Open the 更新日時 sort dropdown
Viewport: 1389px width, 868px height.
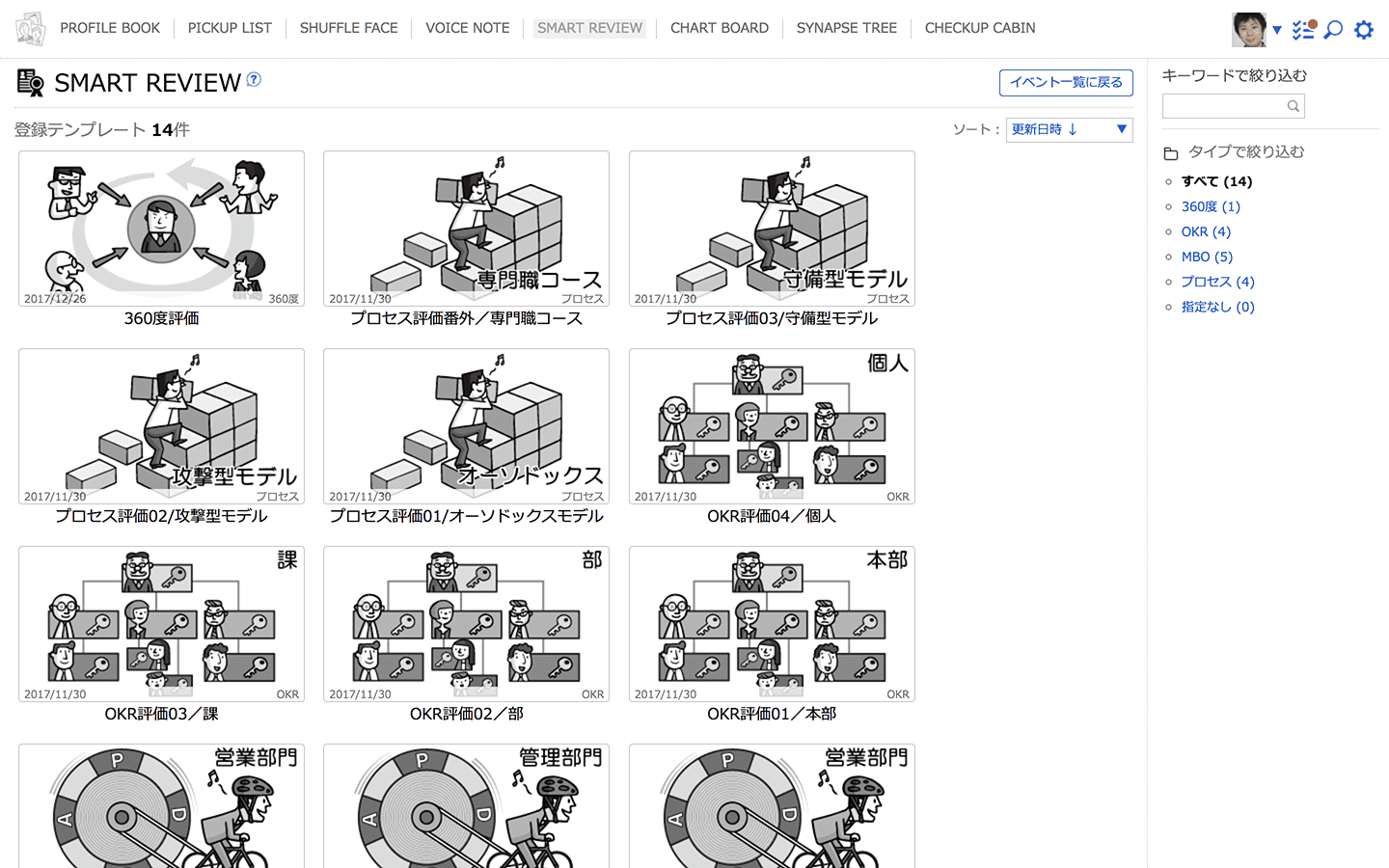[x=1069, y=129]
